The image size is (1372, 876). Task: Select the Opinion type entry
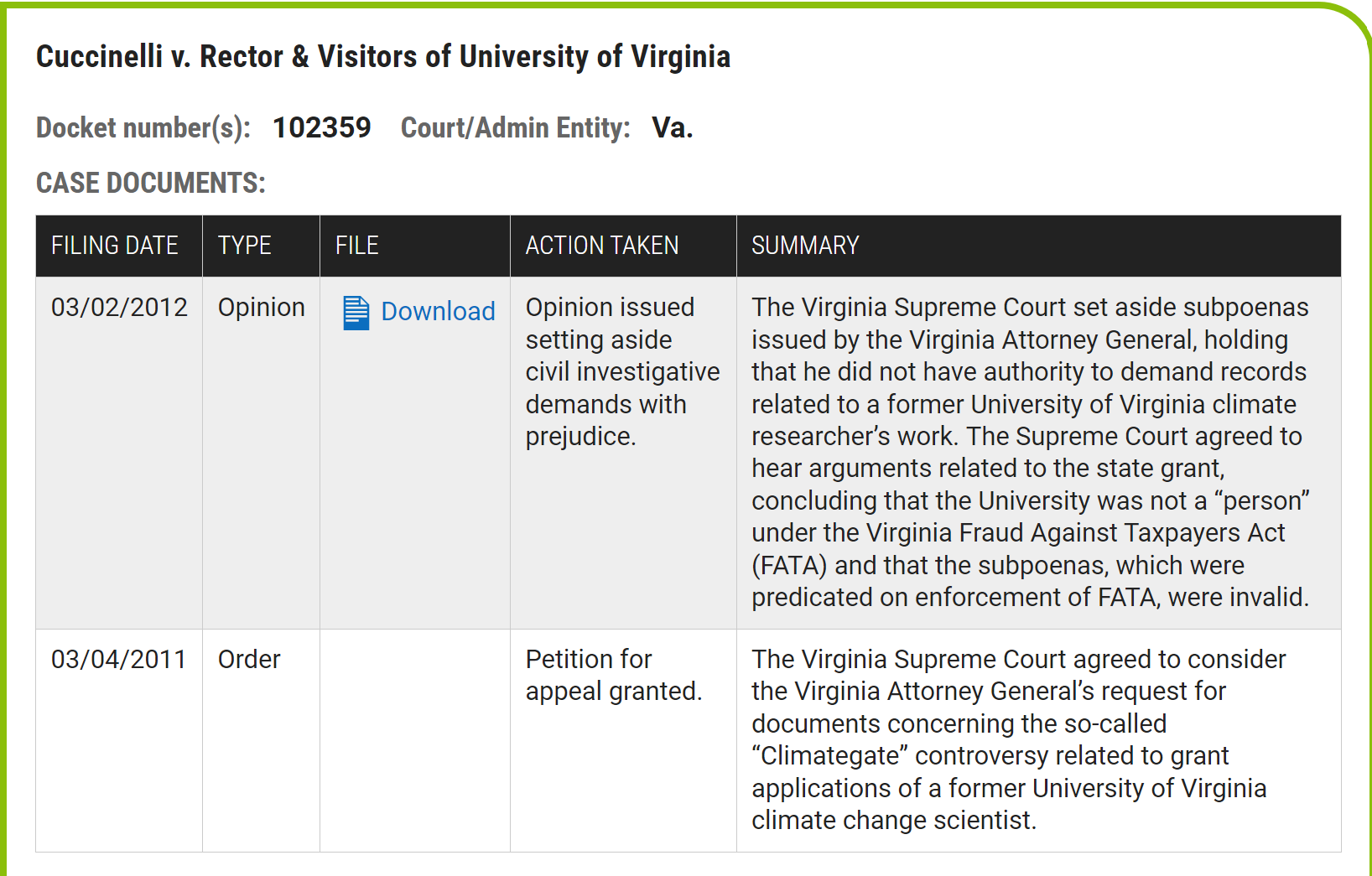tap(261, 307)
